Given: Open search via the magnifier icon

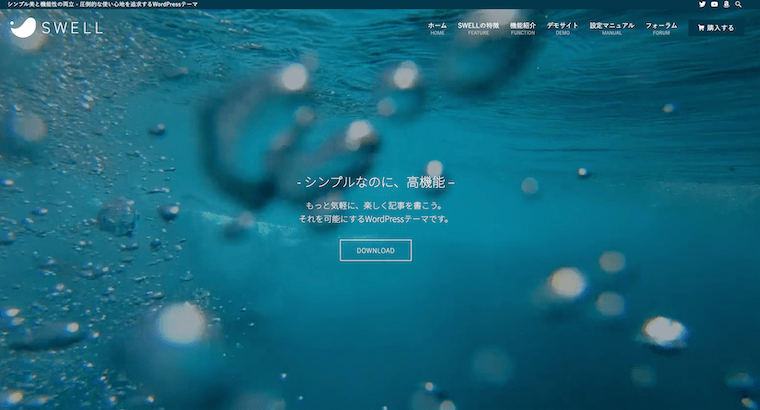Looking at the screenshot, I should pyautogui.click(x=739, y=5).
